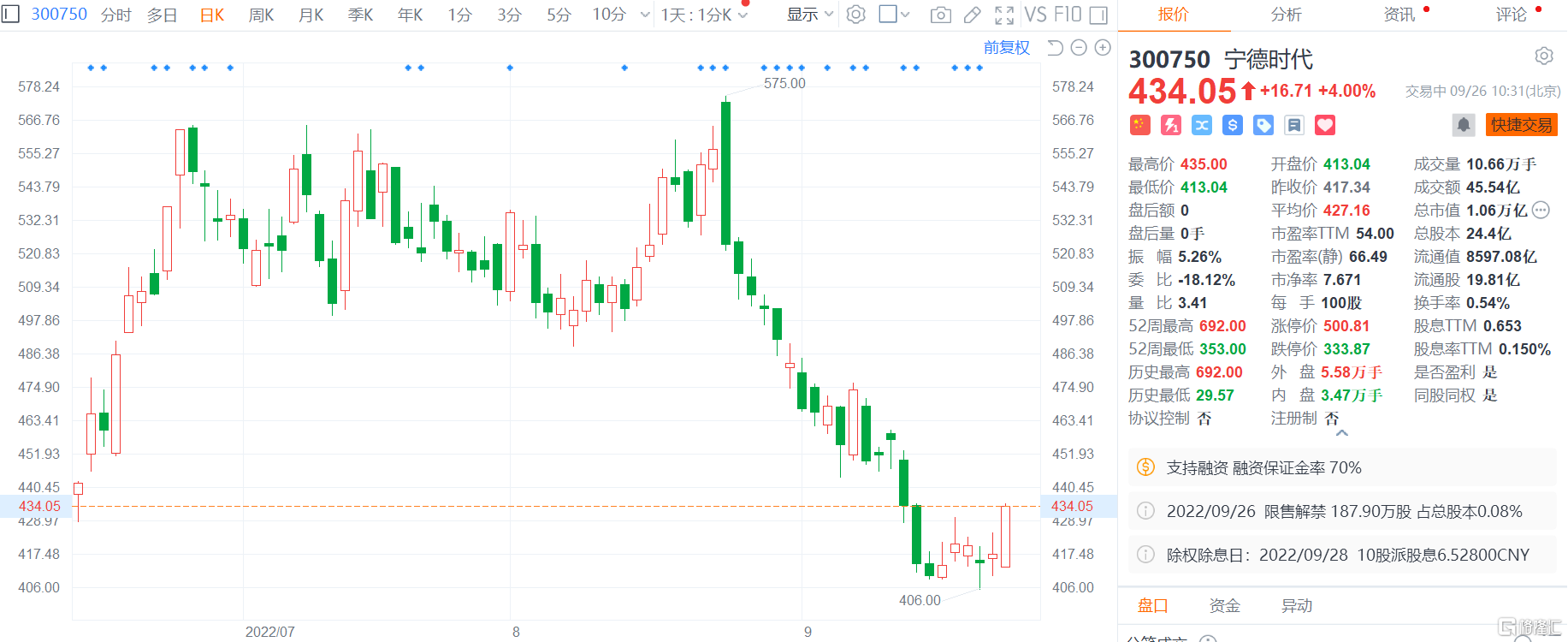Image resolution: width=1568 pixels, height=642 pixels.
Task: Select the 季K quarterly candlestick tab
Action: 361,15
